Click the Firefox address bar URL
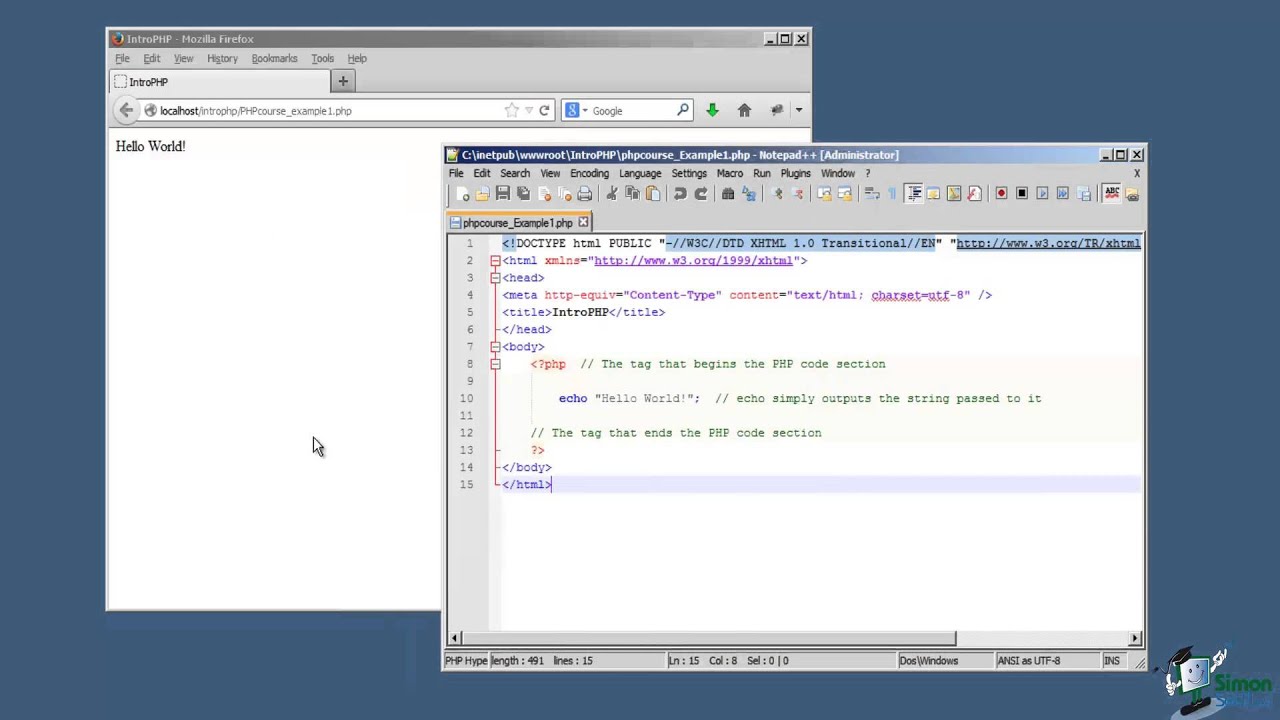This screenshot has width=1280, height=720. coord(255,111)
